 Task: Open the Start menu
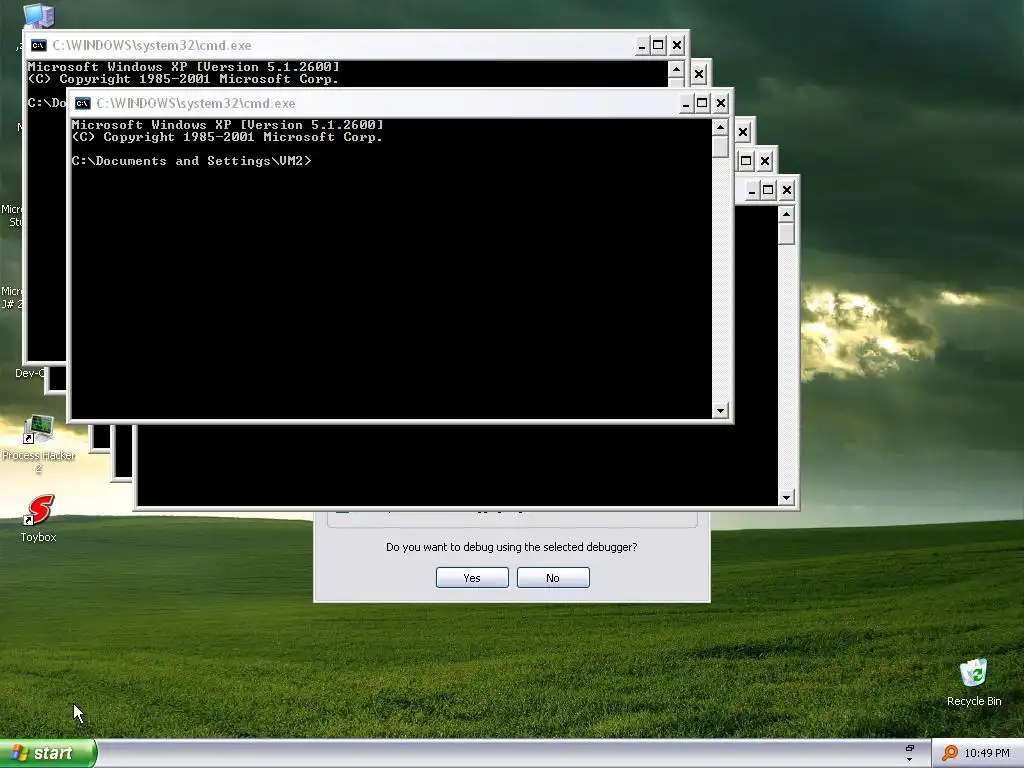[x=48, y=753]
